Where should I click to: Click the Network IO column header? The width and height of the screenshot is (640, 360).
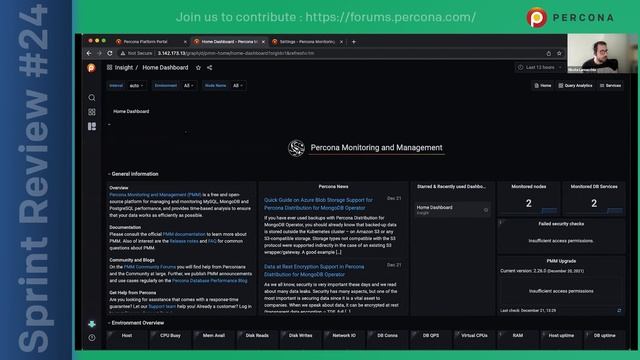[x=344, y=336]
